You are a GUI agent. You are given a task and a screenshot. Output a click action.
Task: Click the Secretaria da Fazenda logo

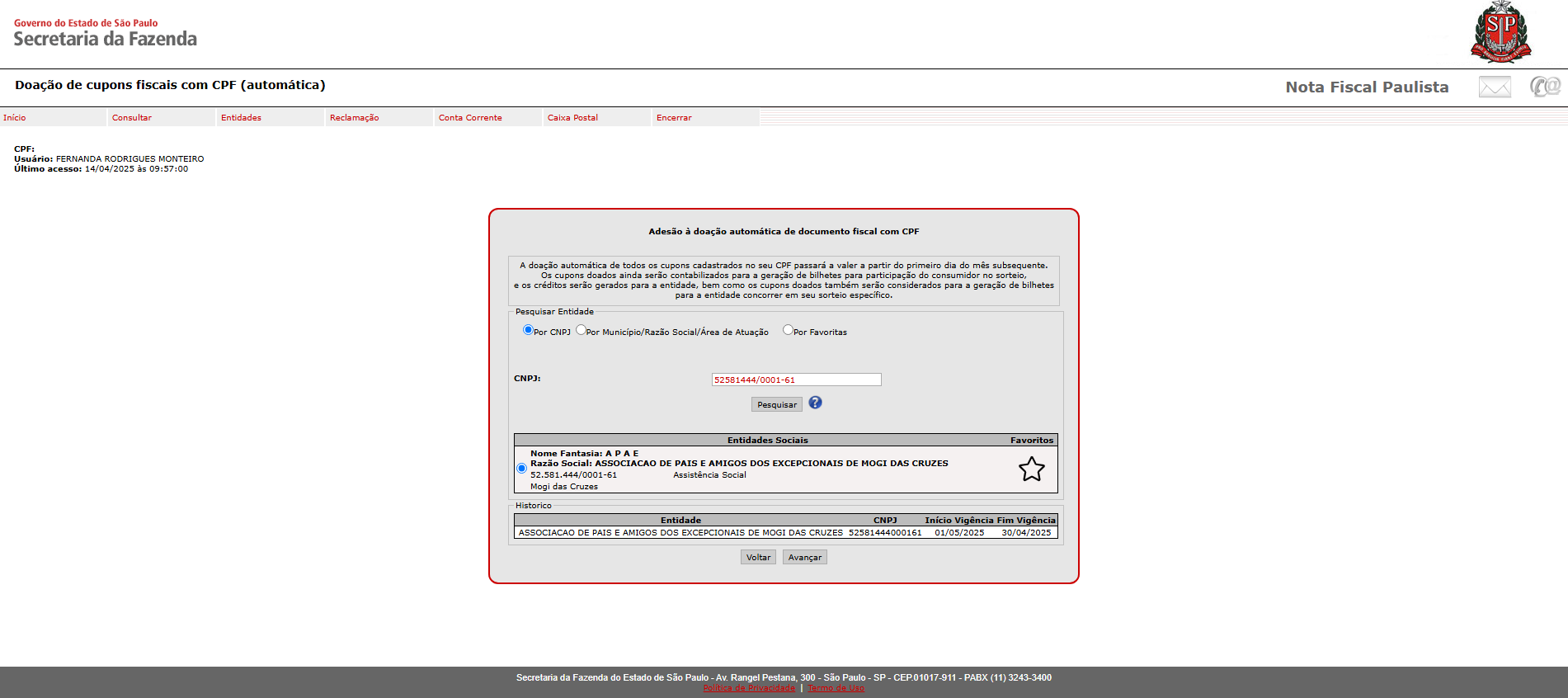tap(105, 33)
